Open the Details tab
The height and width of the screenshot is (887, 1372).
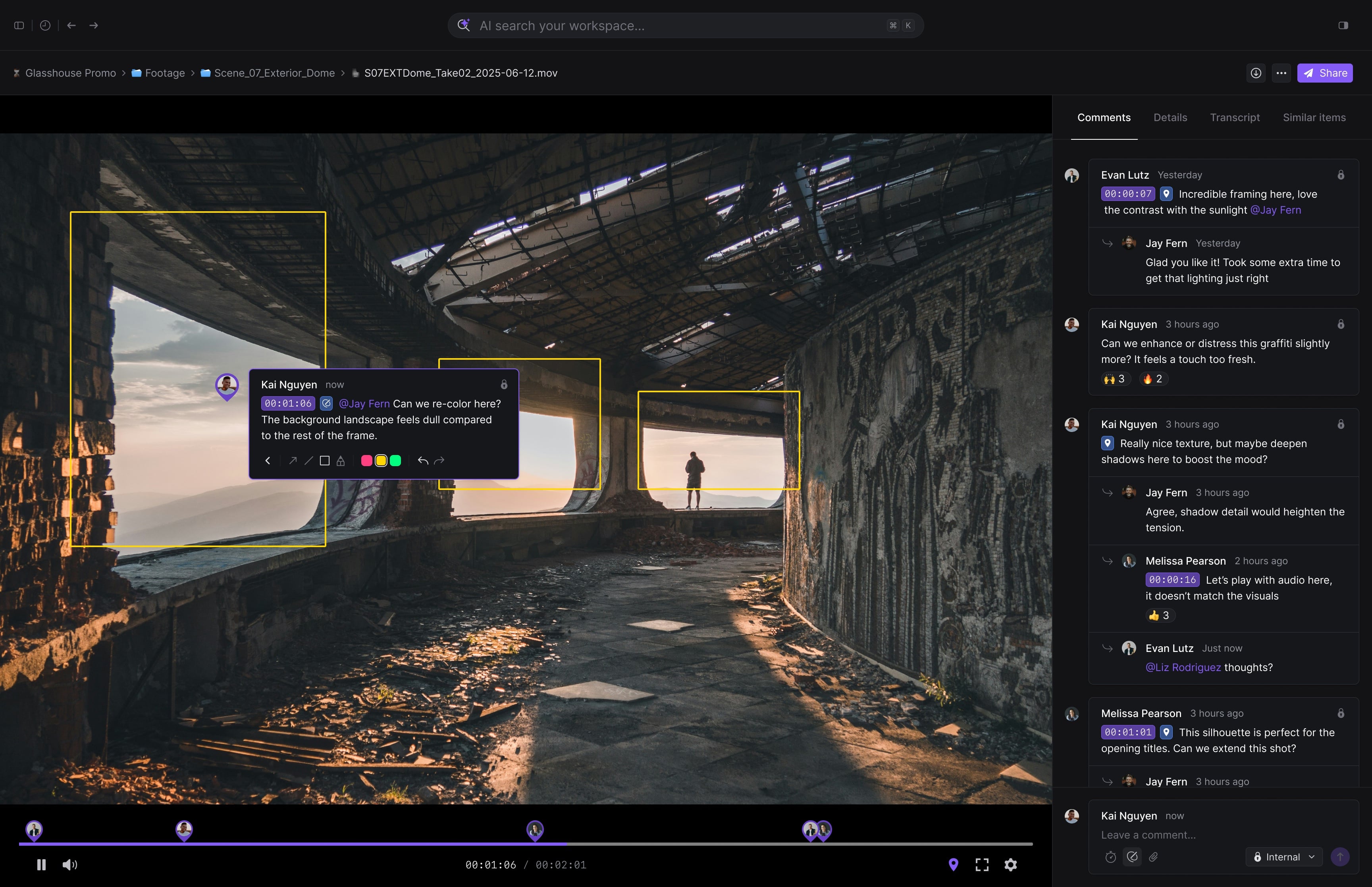click(1170, 118)
